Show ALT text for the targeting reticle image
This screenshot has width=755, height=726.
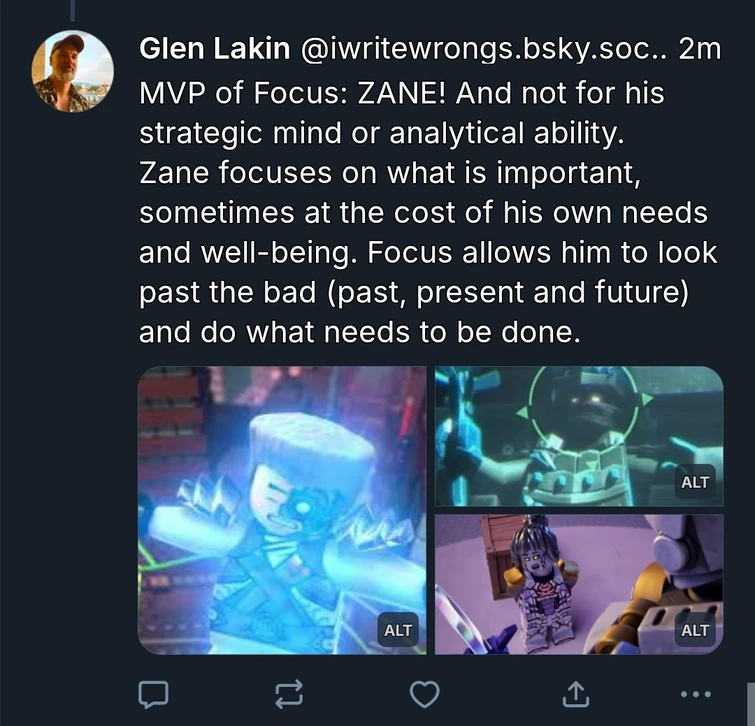pyautogui.click(x=695, y=482)
